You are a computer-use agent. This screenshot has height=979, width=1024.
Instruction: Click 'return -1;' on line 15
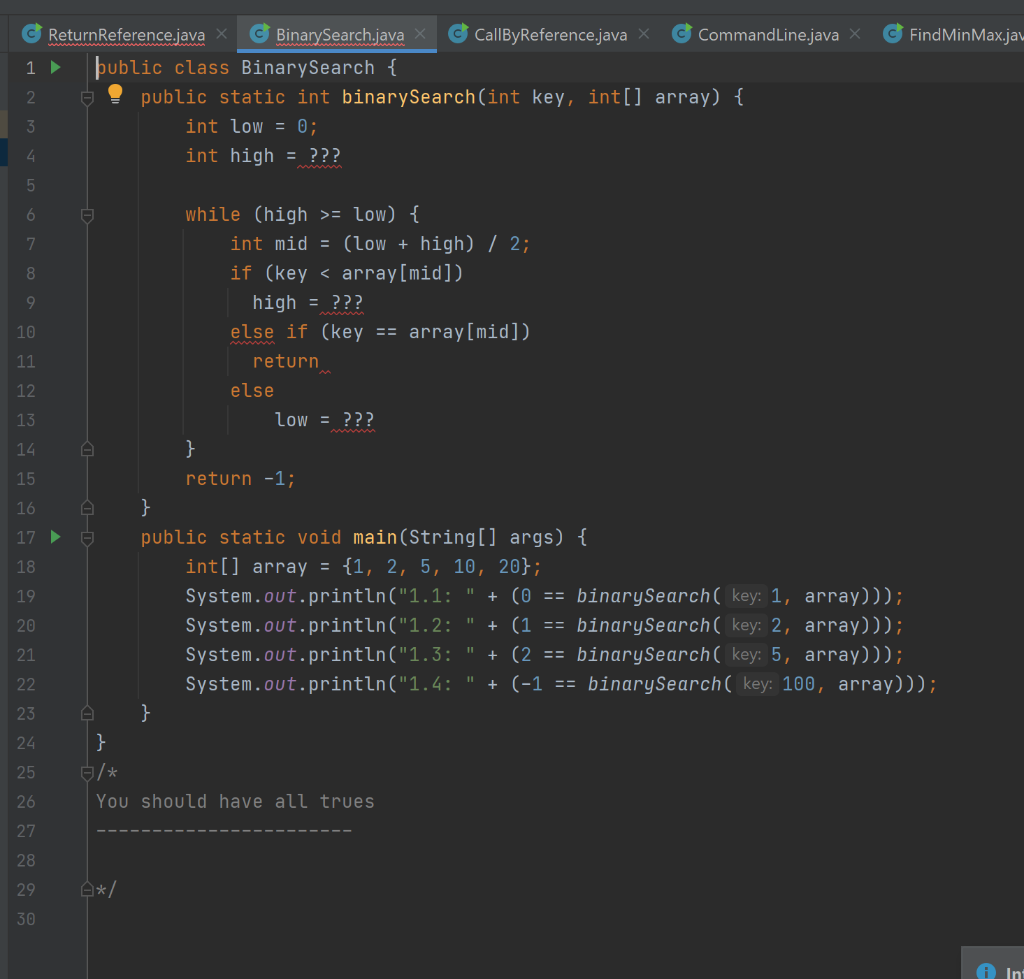(240, 479)
